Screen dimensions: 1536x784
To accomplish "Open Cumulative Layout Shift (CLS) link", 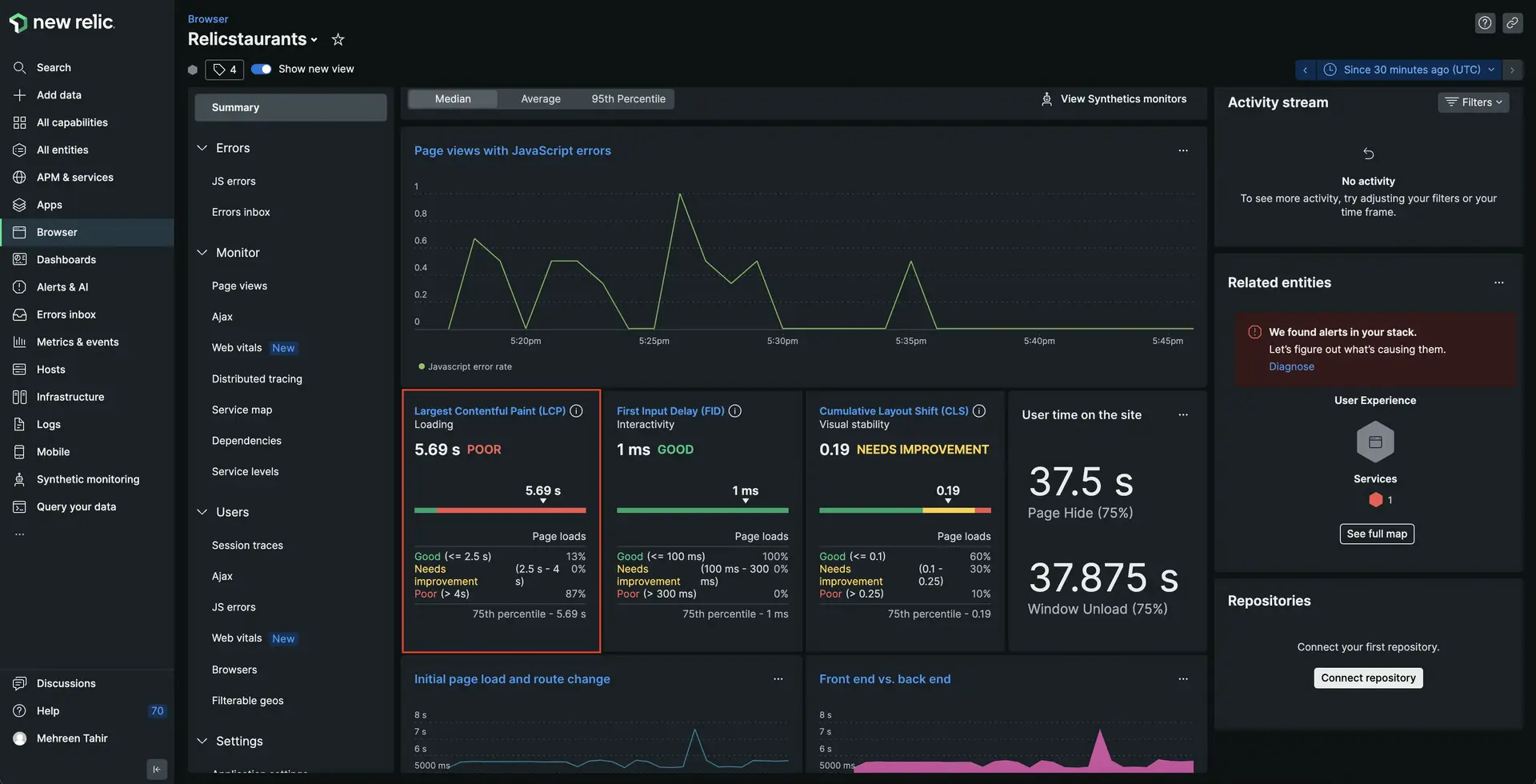I will click(x=894, y=410).
